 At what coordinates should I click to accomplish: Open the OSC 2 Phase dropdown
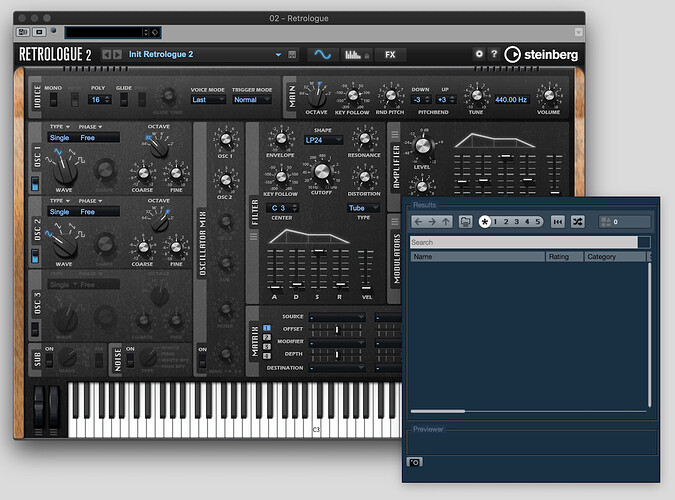click(90, 201)
